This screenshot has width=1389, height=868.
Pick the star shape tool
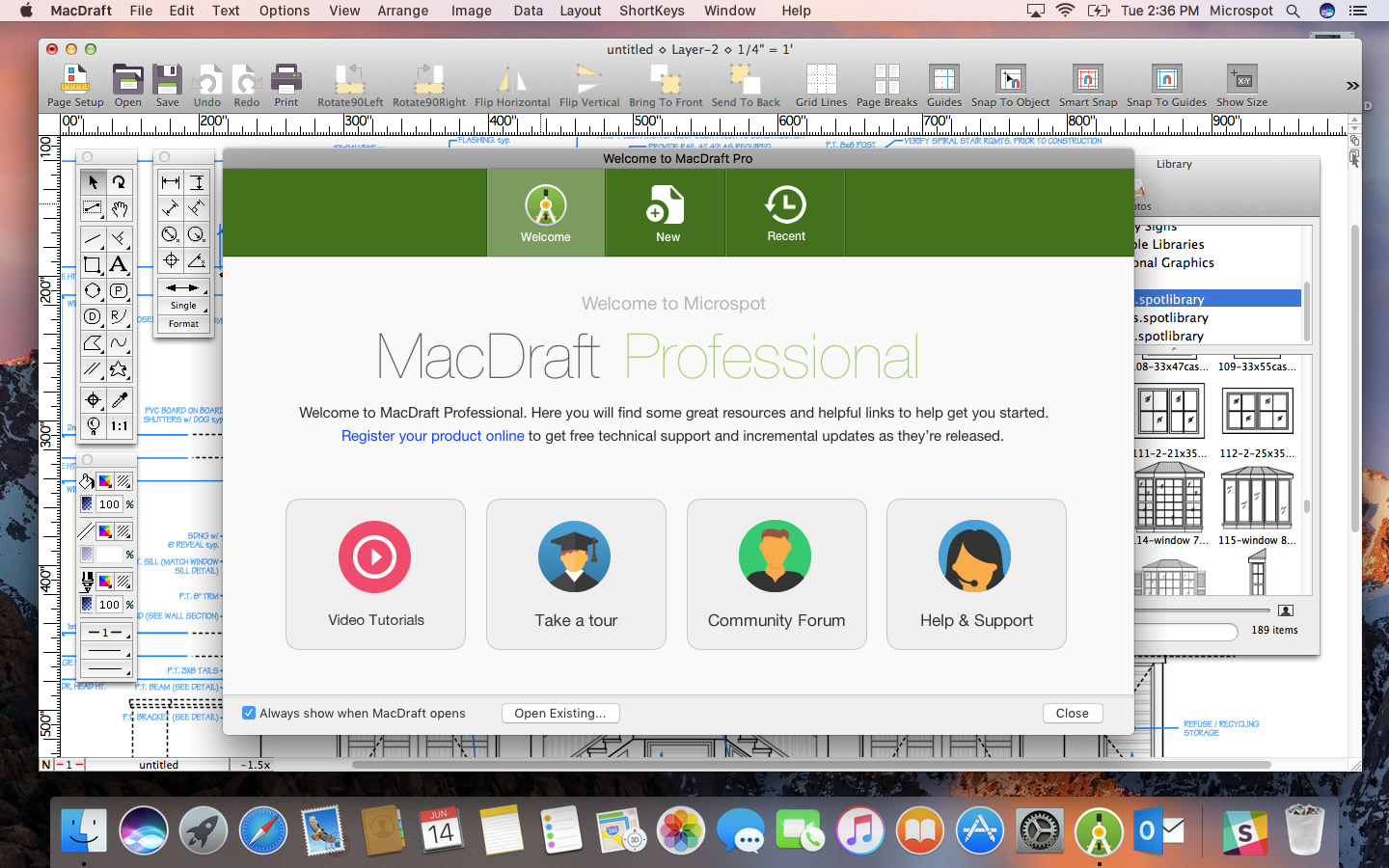point(119,368)
